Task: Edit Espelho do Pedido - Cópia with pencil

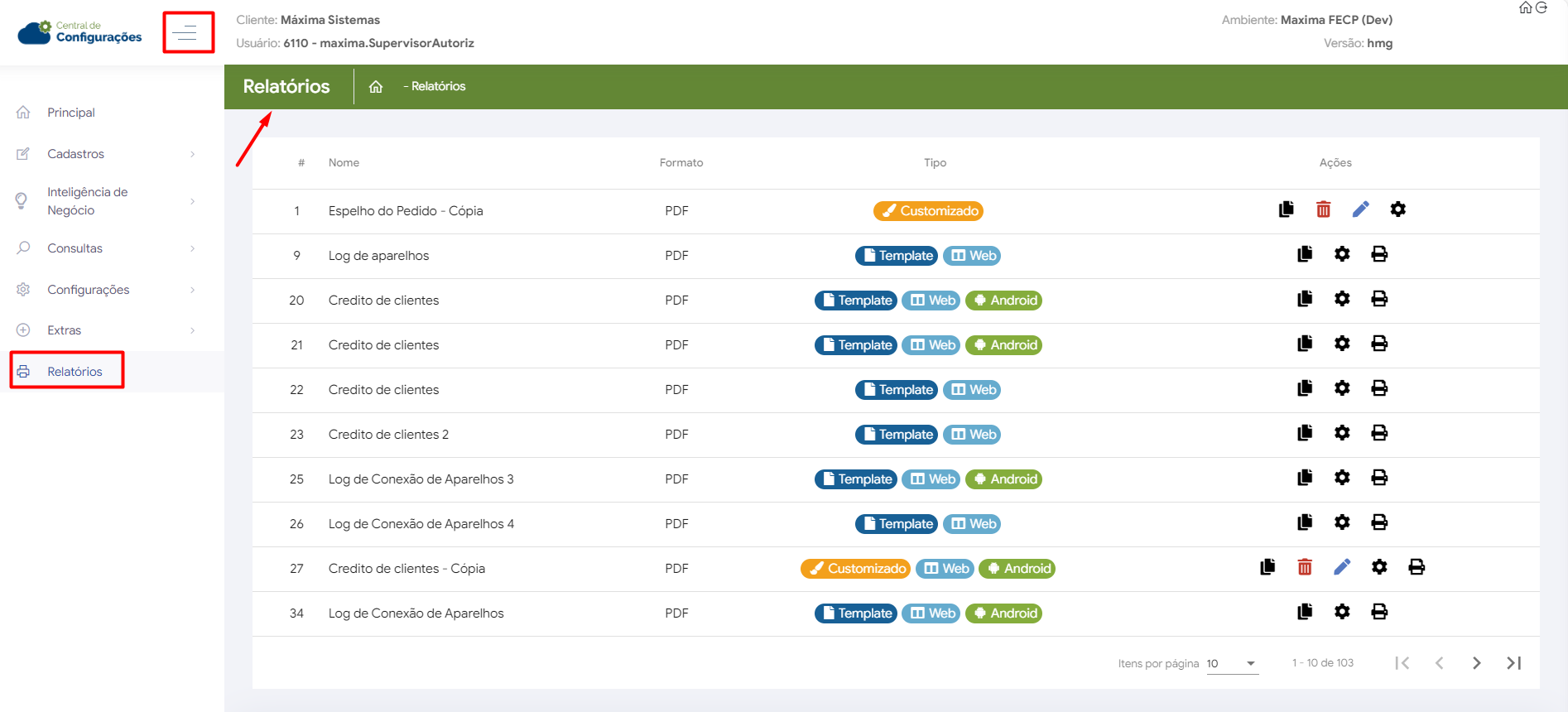Action: (1360, 209)
